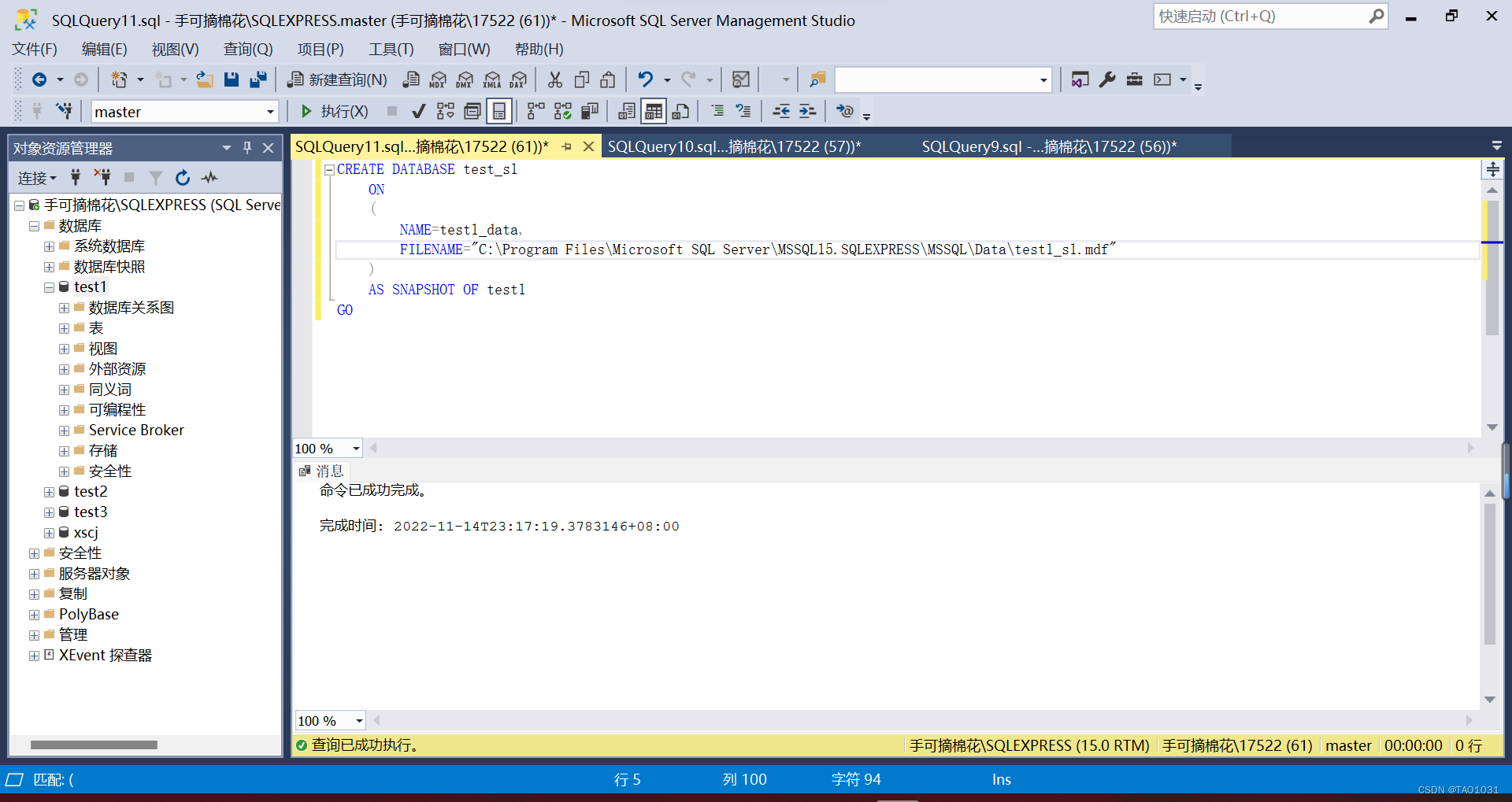Viewport: 1512px width, 802px height.
Task: Click the copy icon in toolbar
Action: (x=582, y=79)
